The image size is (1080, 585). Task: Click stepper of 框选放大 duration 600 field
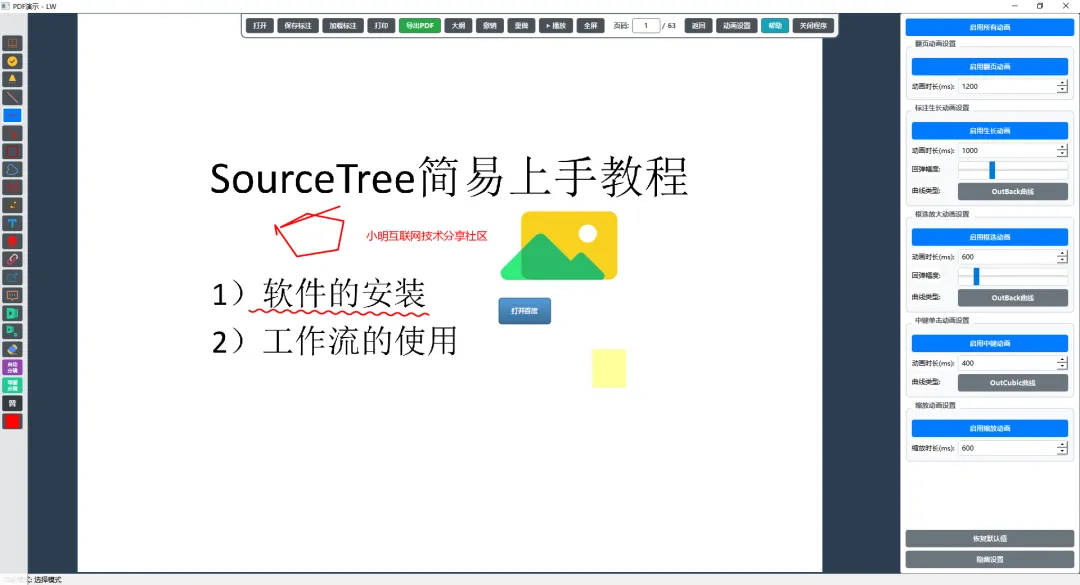coord(1062,256)
